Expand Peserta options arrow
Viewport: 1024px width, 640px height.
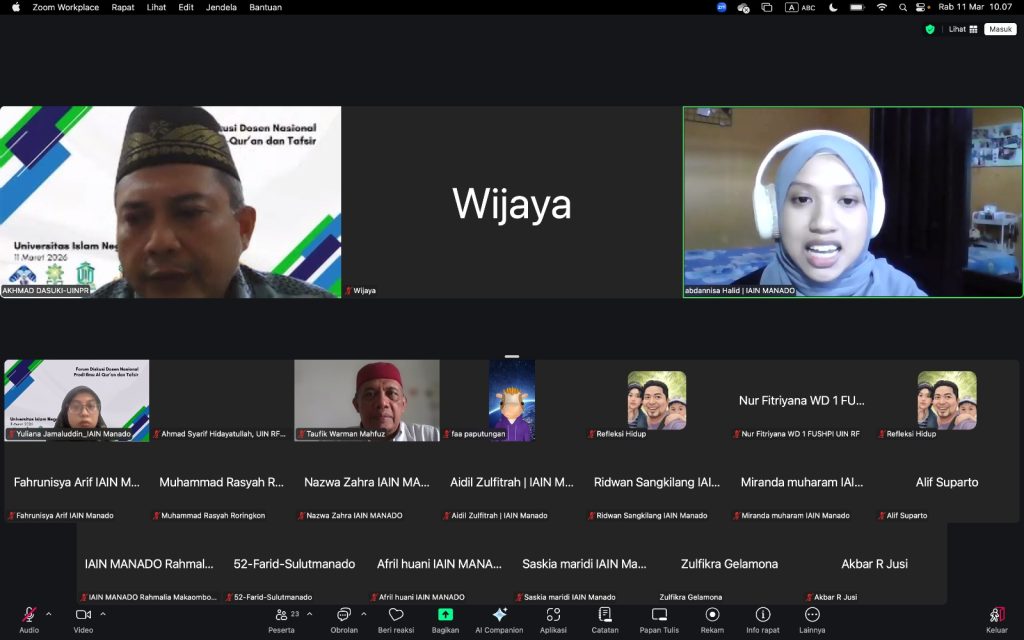(x=309, y=613)
